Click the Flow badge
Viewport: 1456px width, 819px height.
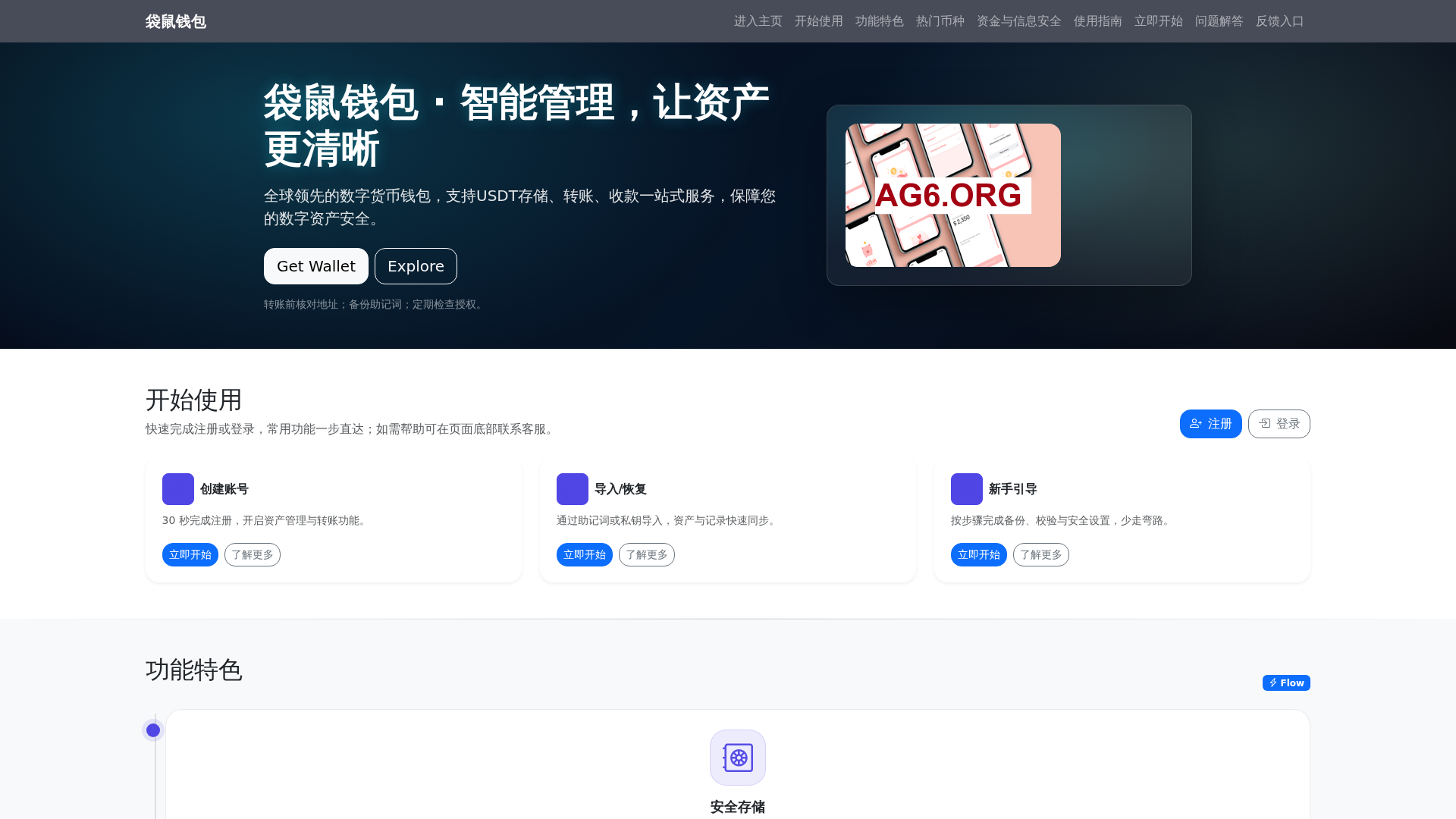(x=1286, y=683)
